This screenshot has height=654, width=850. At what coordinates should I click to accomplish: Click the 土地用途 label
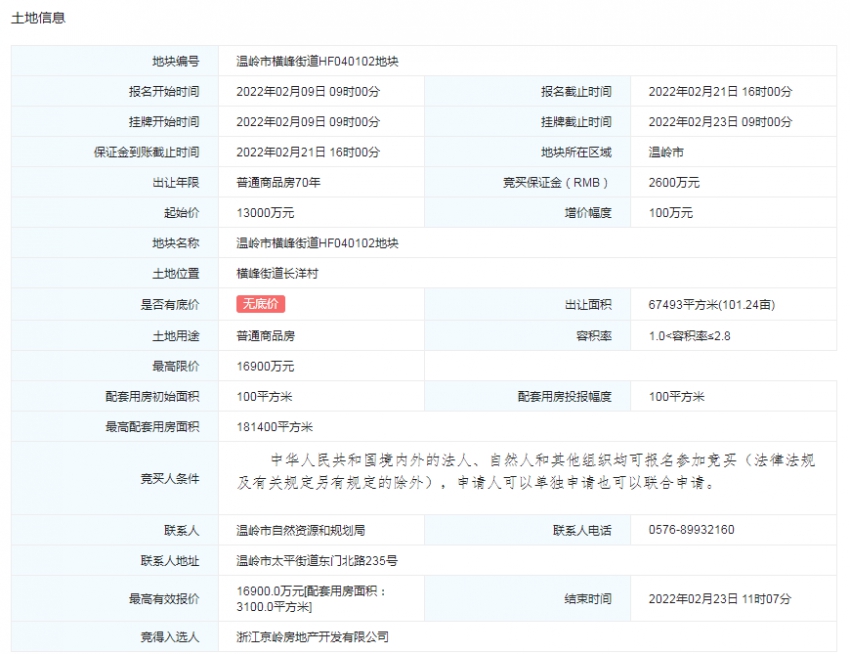[176, 336]
